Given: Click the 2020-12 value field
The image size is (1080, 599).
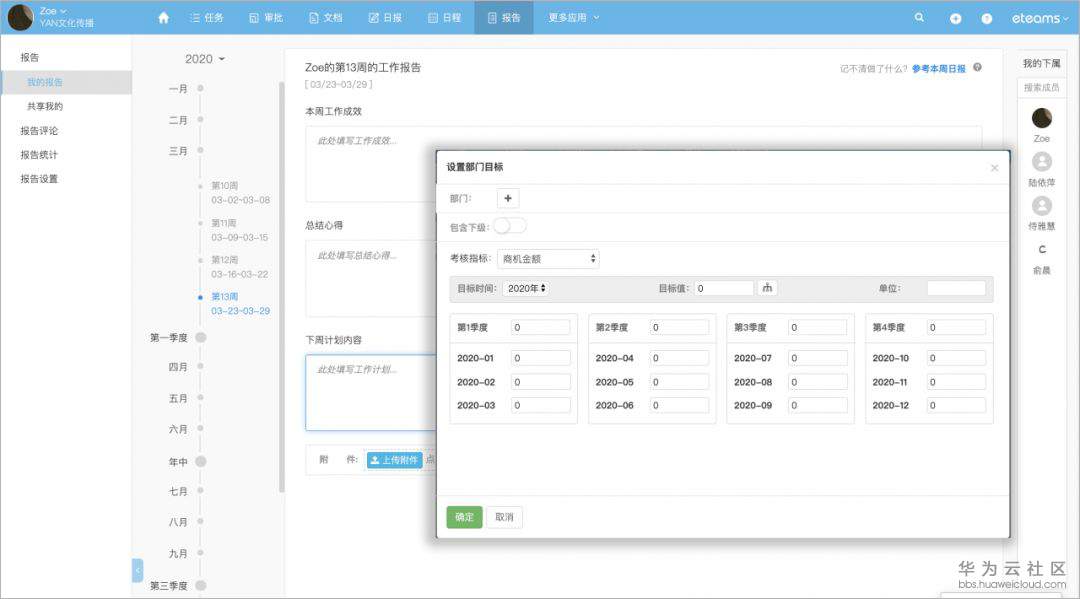Looking at the screenshot, I should click(x=956, y=406).
